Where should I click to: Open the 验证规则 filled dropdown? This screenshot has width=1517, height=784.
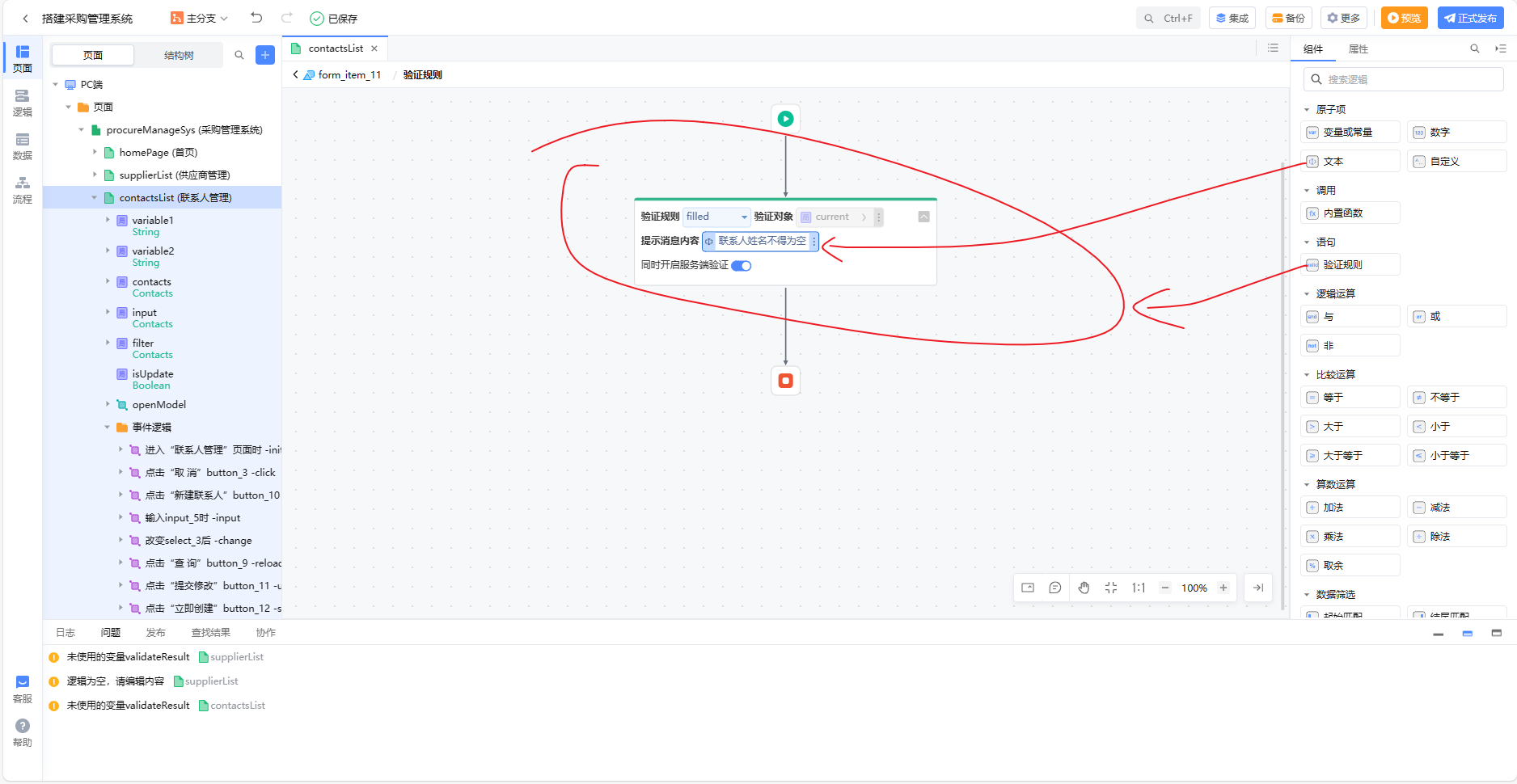coord(716,217)
